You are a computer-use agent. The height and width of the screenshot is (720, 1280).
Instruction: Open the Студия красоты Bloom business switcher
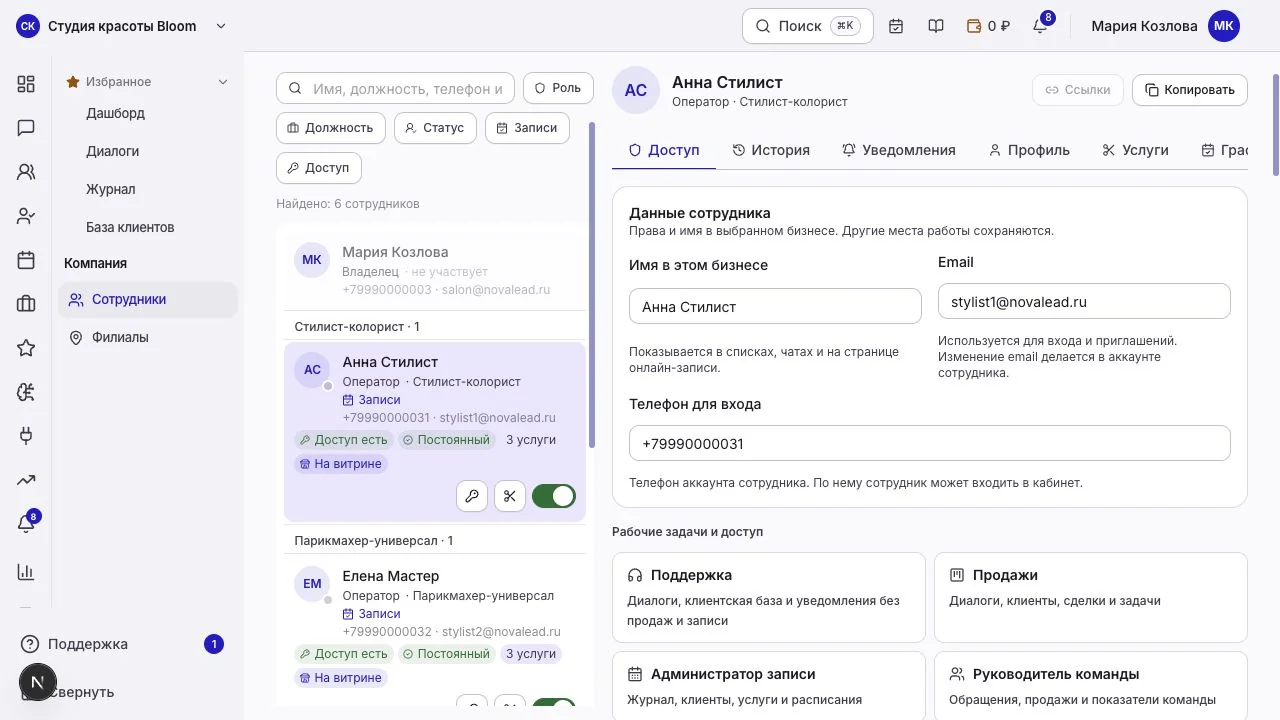pos(122,26)
